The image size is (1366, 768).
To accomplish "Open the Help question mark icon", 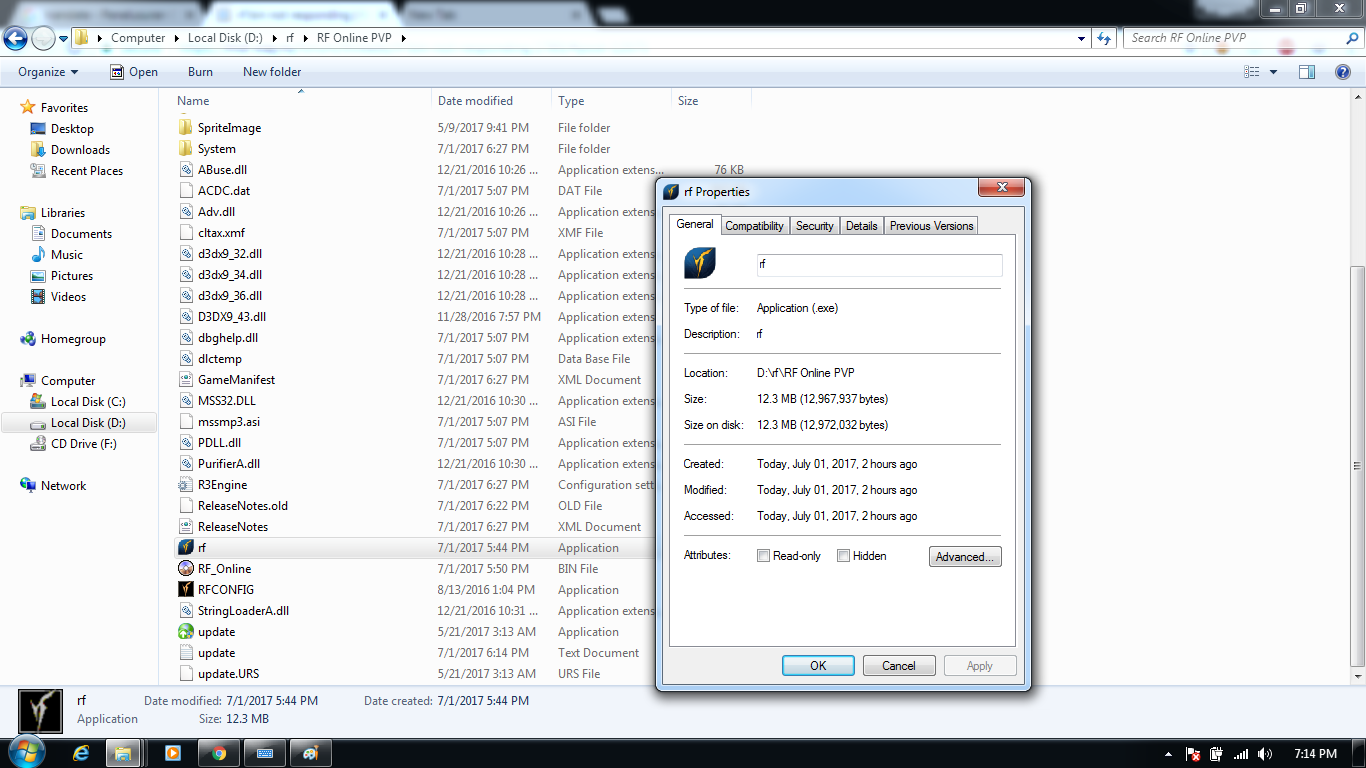I will coord(1343,72).
